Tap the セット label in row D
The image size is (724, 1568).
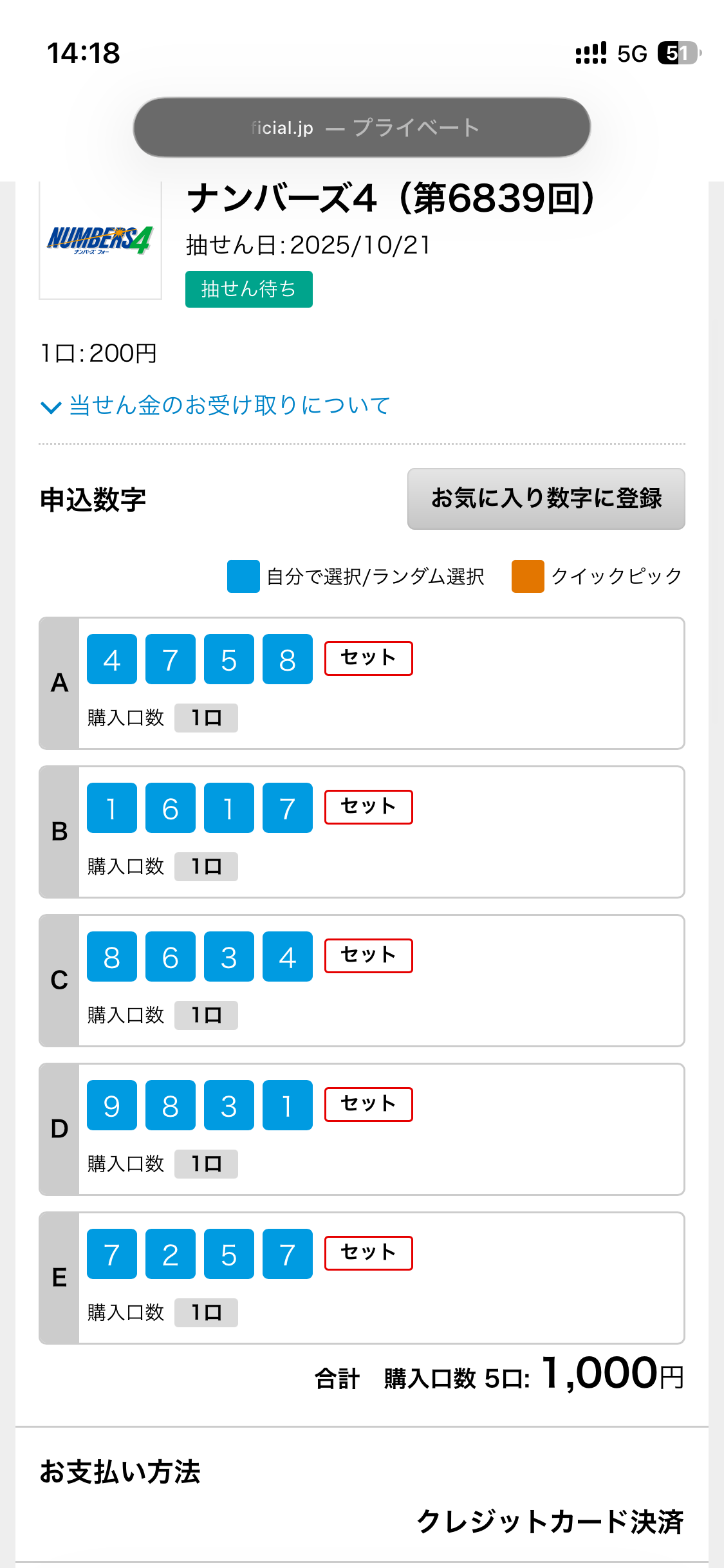[x=368, y=1105]
